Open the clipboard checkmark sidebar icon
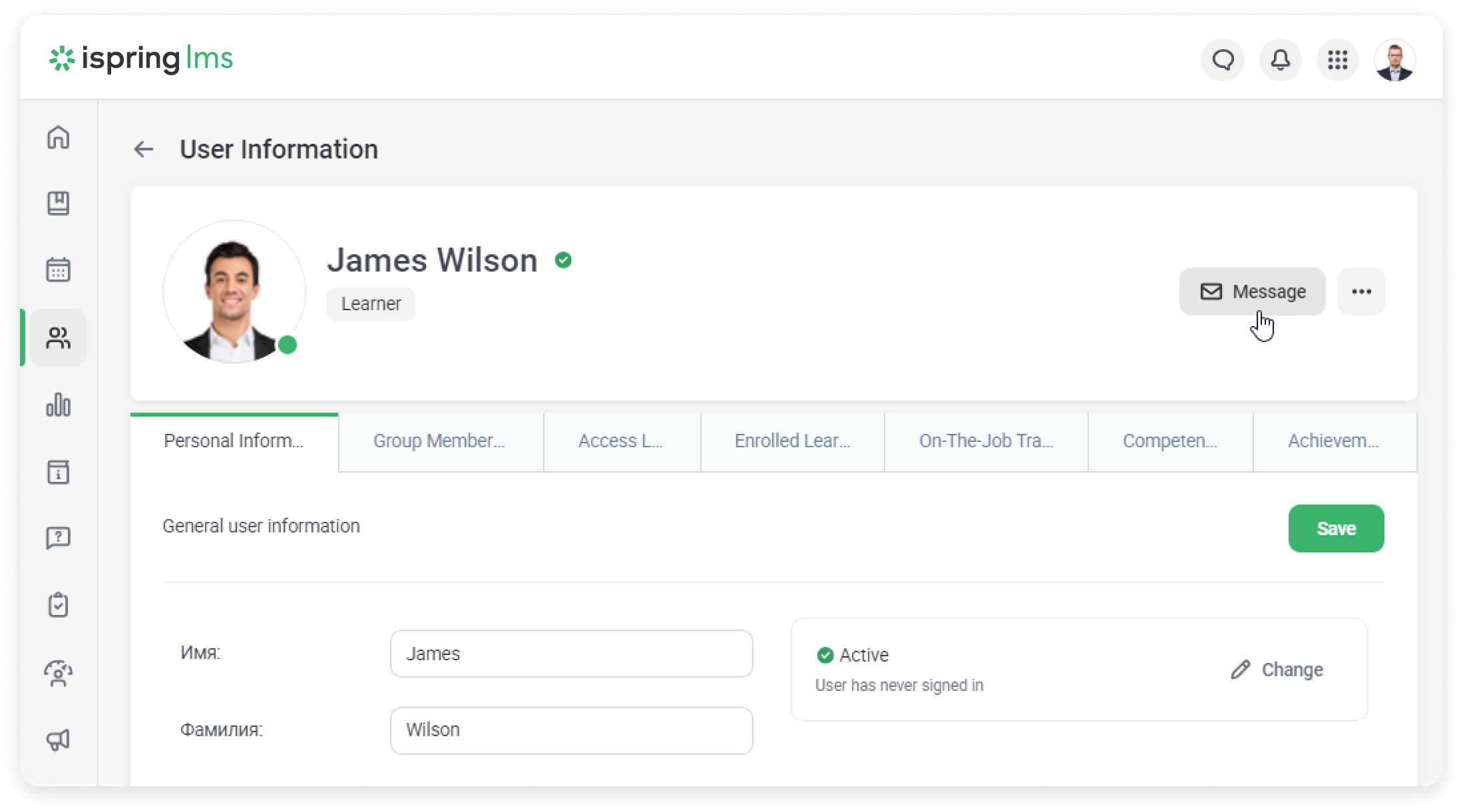Screen dimensions: 1463x812 pyautogui.click(x=59, y=605)
